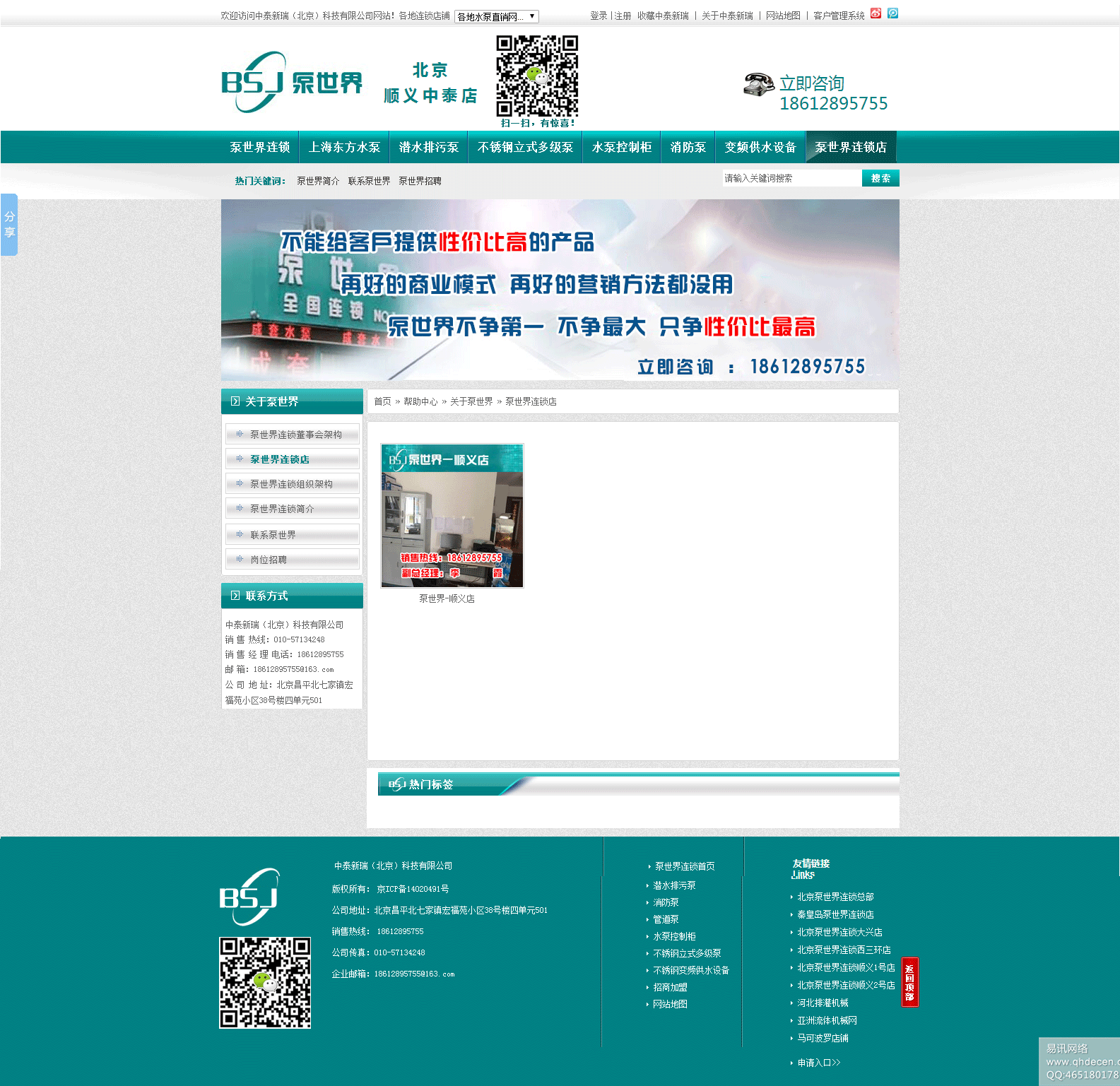The height and width of the screenshot is (1086, 1120).
Task: Select 岗位招聘 in the sidebar menu
Action: (x=293, y=560)
